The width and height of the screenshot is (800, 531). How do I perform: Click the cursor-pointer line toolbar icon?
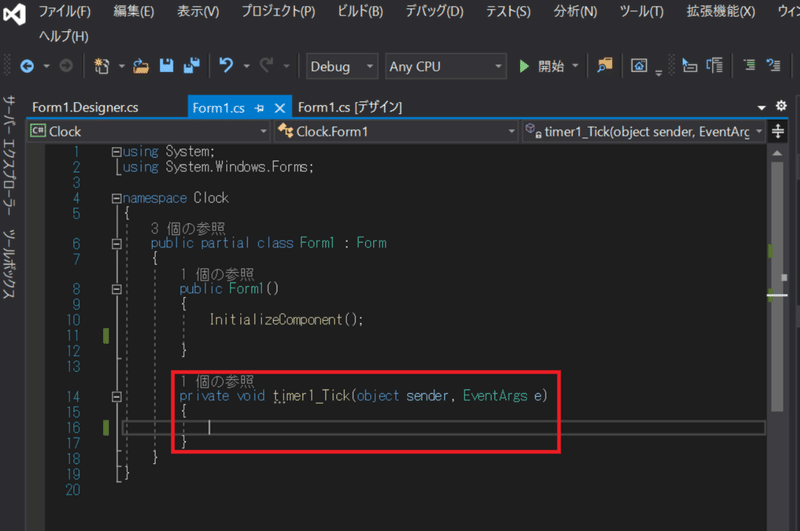click(x=689, y=66)
